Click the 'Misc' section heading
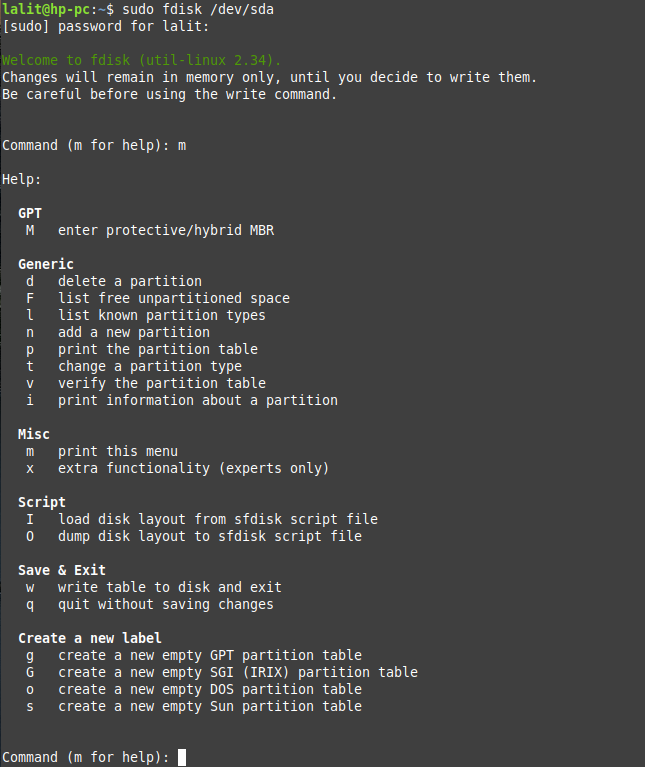 (34, 434)
